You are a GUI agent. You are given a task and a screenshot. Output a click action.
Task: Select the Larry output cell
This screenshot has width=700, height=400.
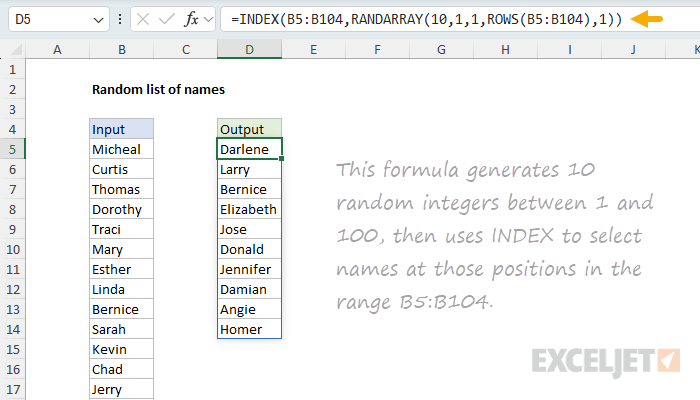coord(250,170)
